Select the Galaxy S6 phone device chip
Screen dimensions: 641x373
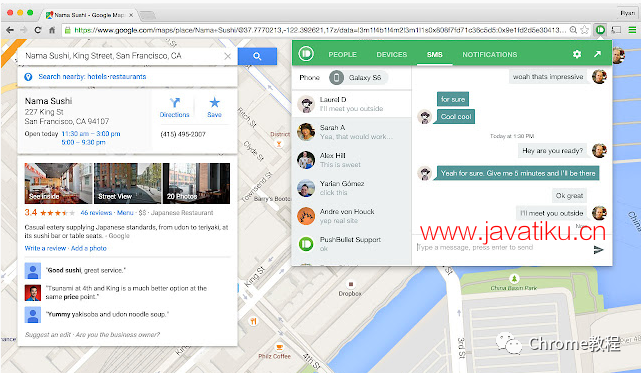pos(359,77)
